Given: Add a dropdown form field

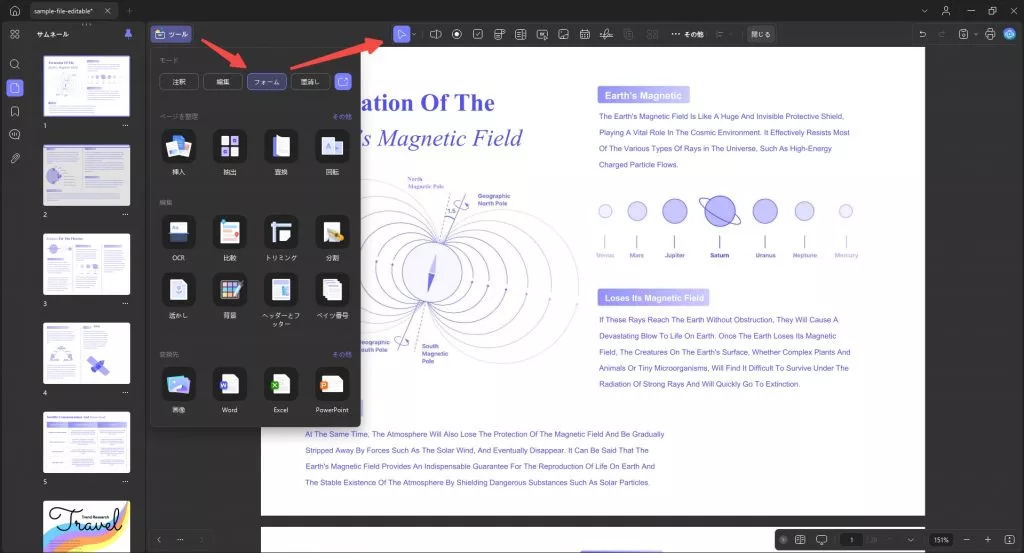Looking at the screenshot, I should tap(500, 34).
